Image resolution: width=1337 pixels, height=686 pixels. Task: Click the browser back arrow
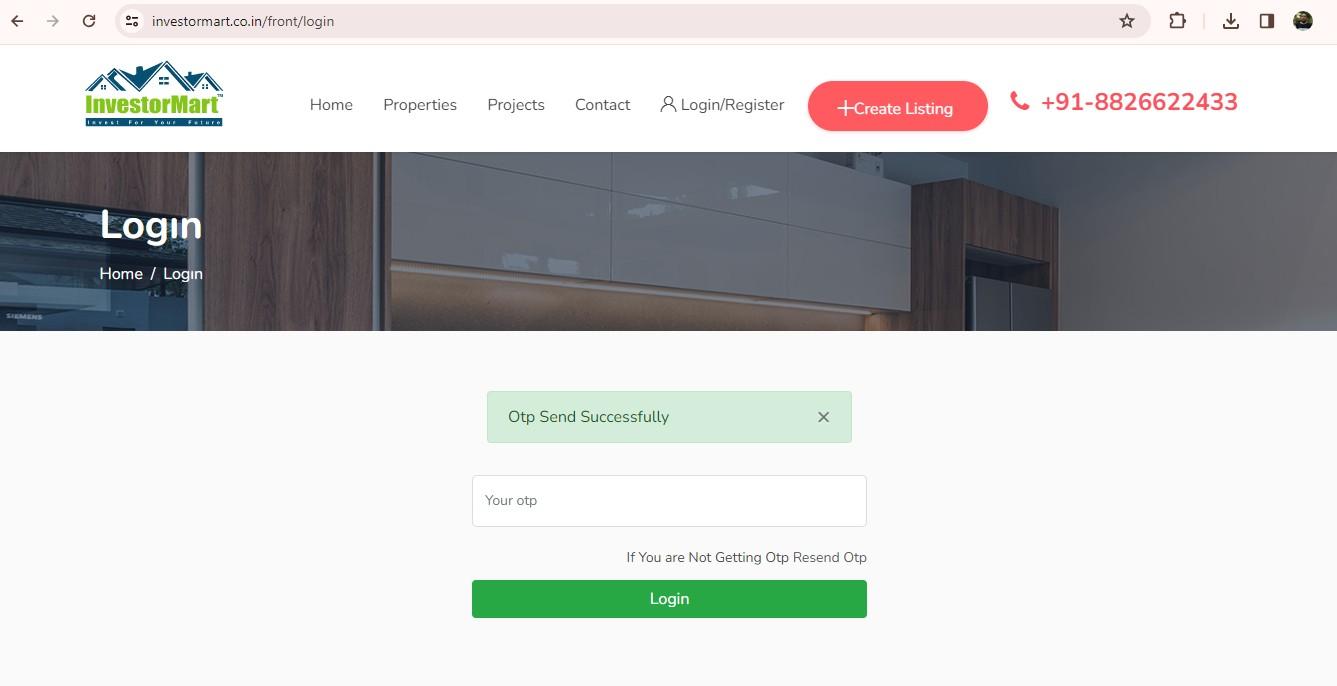pyautogui.click(x=17, y=21)
